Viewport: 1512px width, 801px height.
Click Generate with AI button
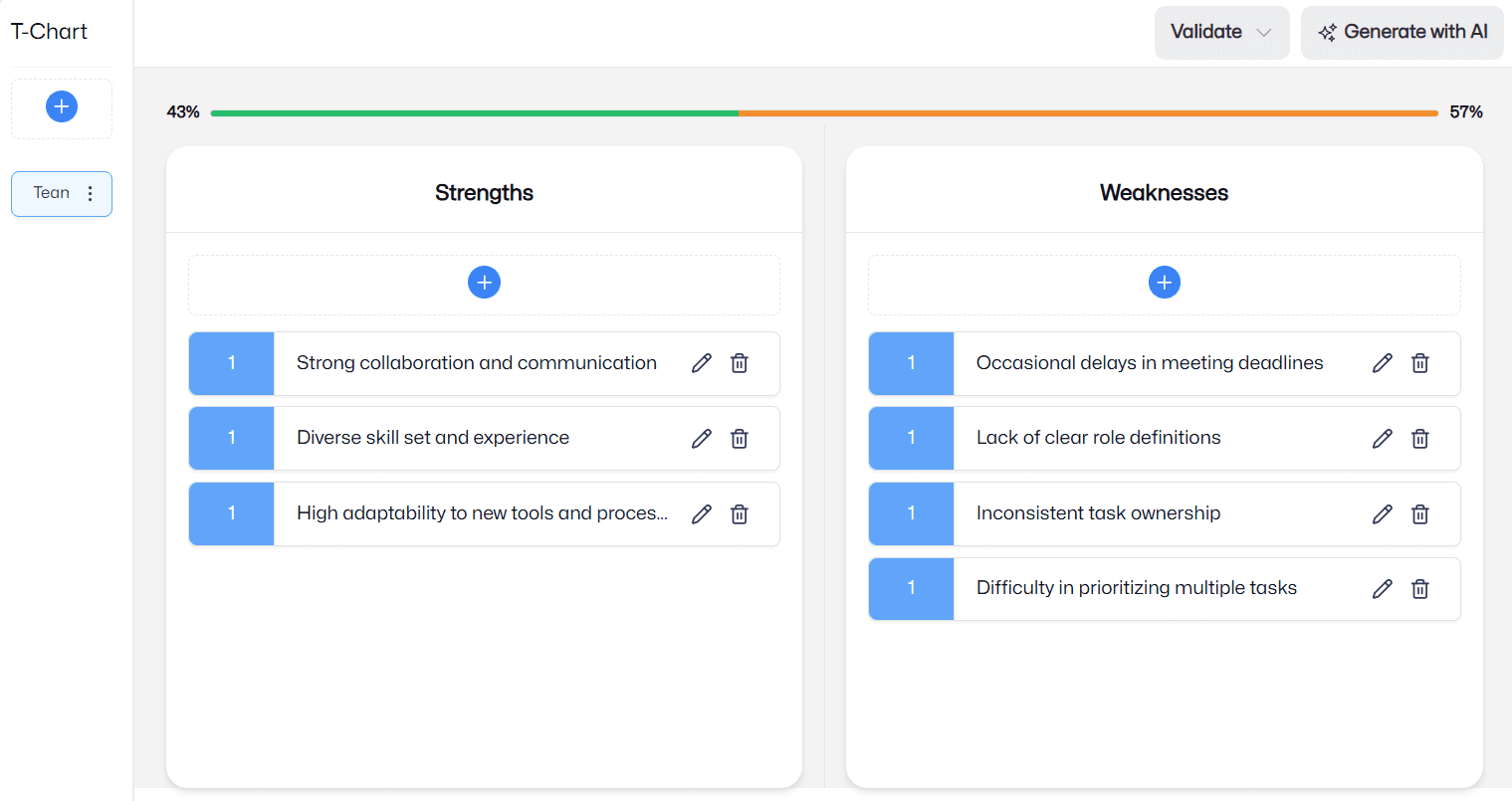(x=1402, y=32)
